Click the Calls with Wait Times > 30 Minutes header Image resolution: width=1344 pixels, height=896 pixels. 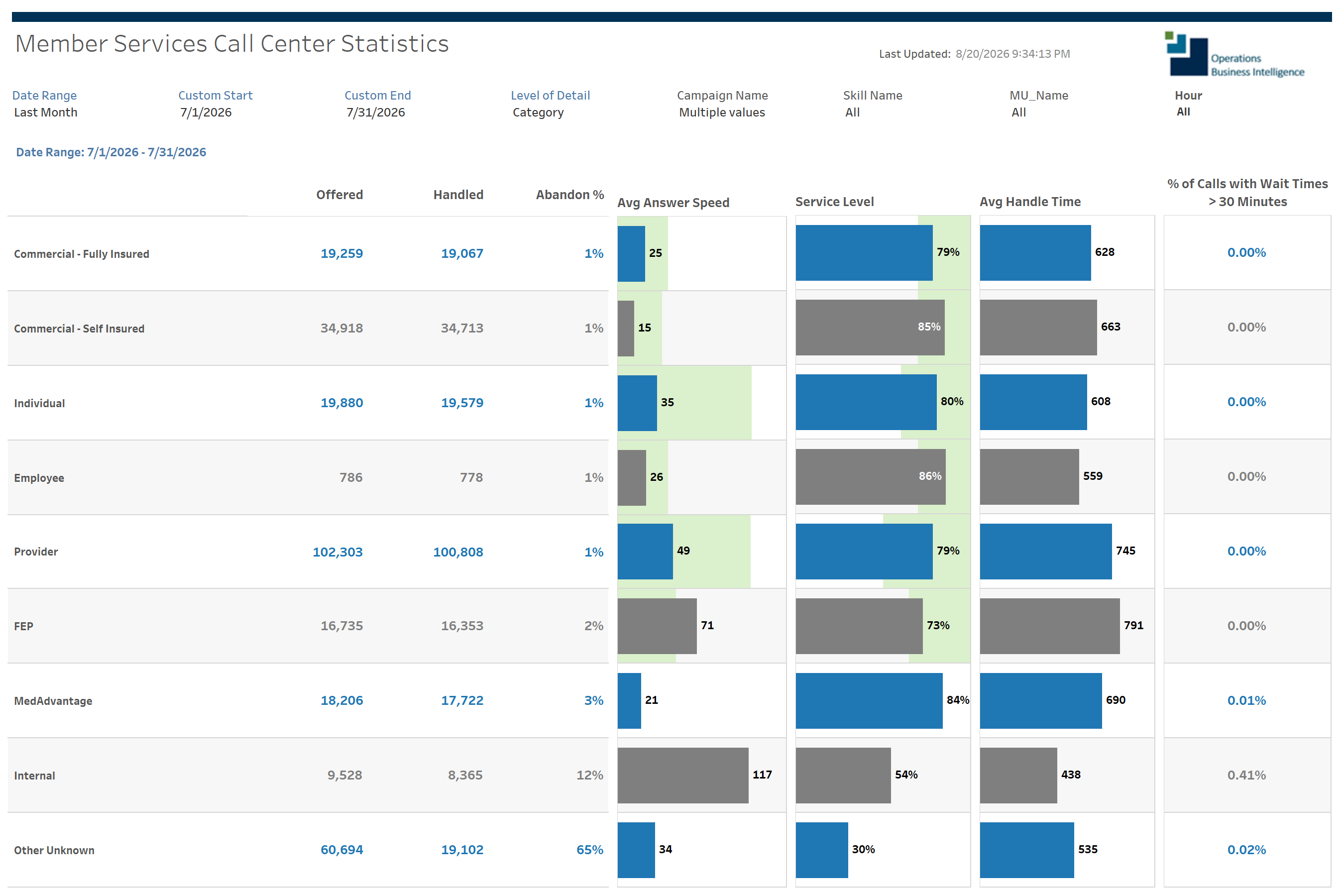[x=1247, y=193]
